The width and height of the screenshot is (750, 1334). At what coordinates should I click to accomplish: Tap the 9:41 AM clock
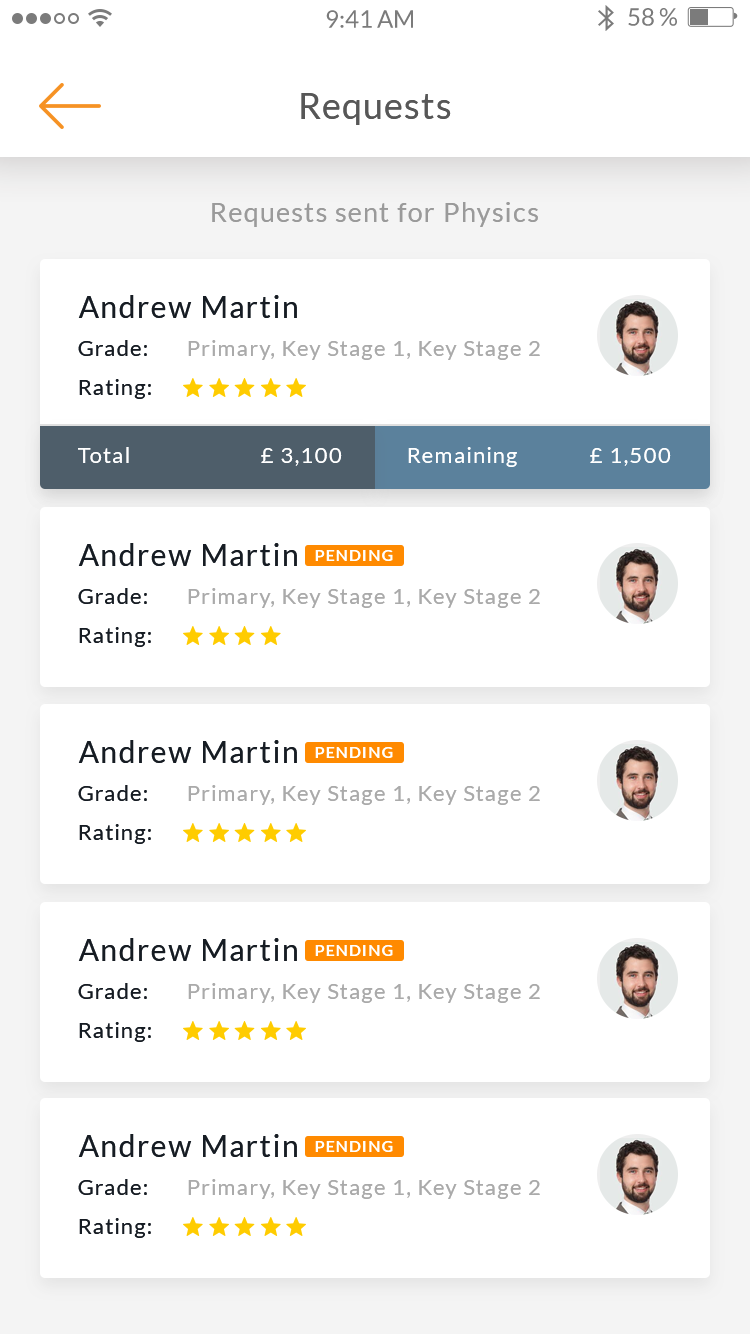tap(370, 19)
